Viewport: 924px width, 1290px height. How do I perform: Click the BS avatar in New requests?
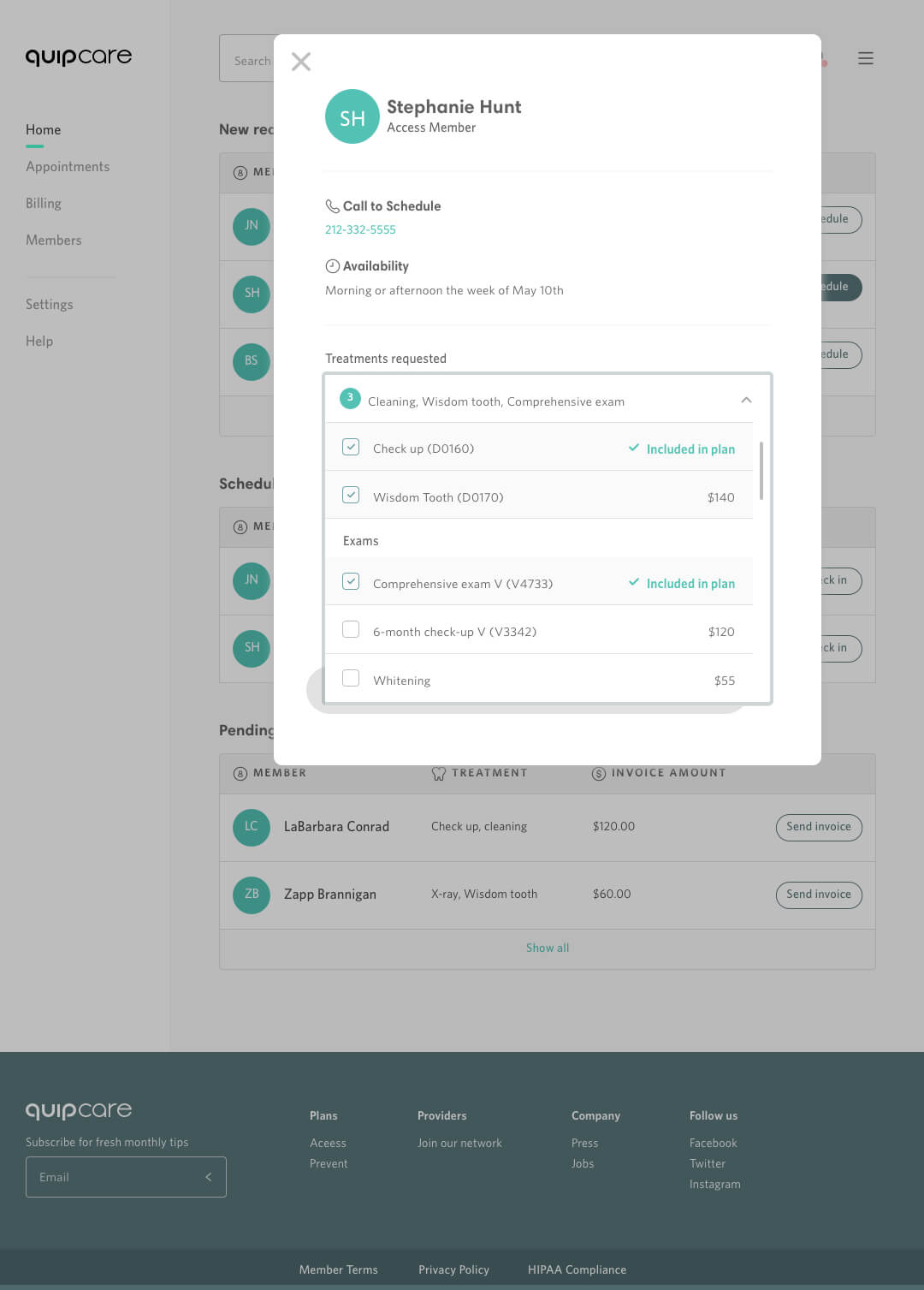[x=252, y=361]
